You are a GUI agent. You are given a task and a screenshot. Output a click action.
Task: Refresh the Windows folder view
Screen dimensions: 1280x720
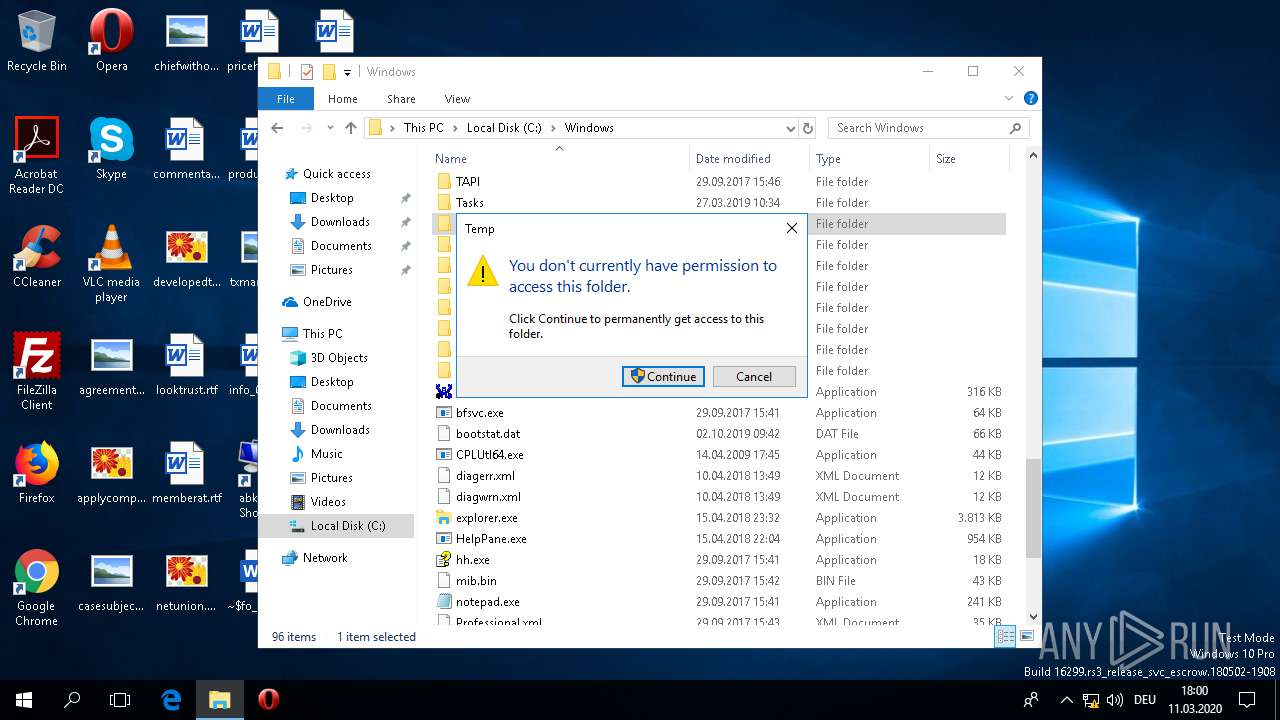(808, 128)
